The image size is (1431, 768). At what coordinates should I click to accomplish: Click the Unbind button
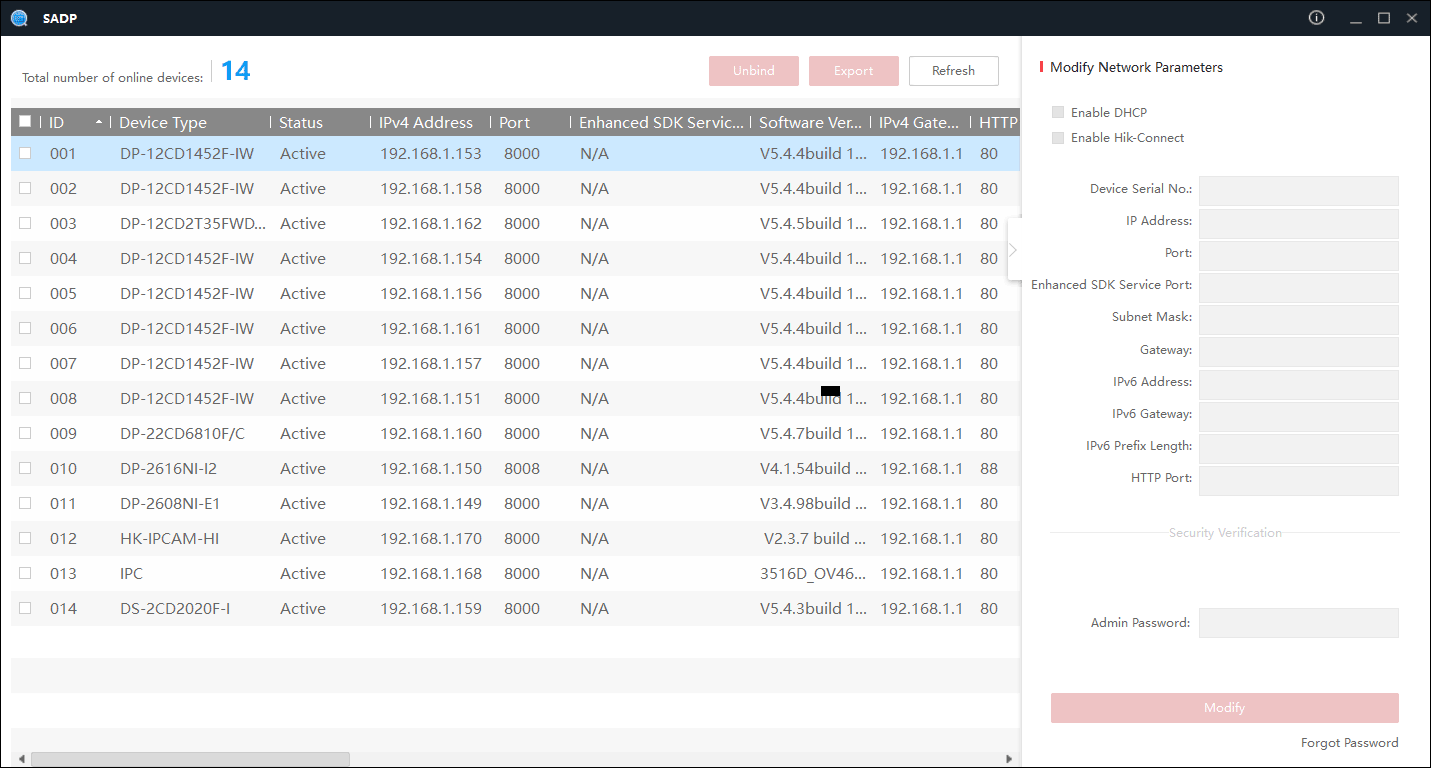tap(754, 71)
